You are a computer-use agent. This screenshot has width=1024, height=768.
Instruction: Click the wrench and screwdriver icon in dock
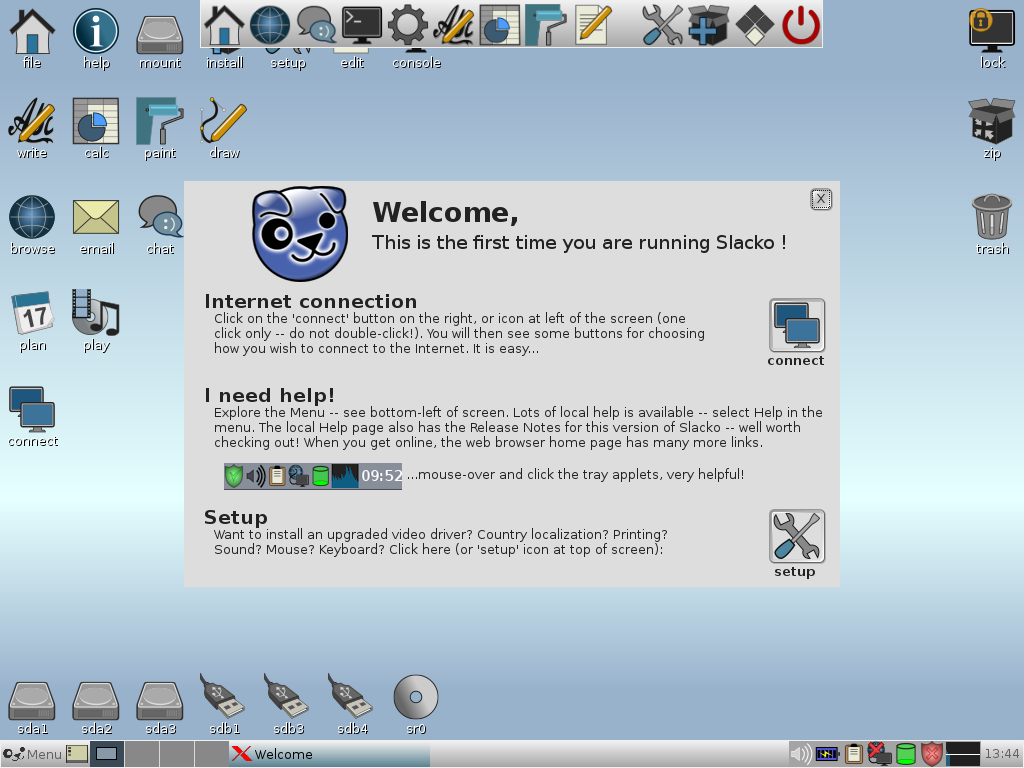click(x=662, y=25)
